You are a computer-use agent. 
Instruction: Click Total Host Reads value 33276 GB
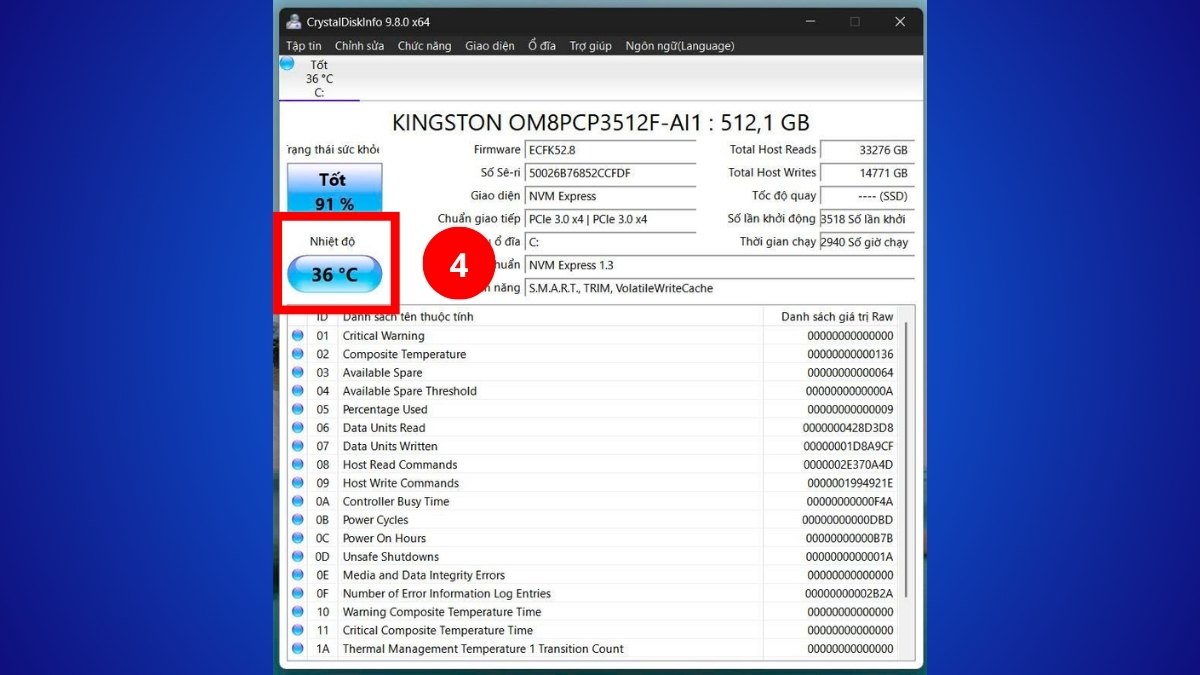click(x=867, y=150)
